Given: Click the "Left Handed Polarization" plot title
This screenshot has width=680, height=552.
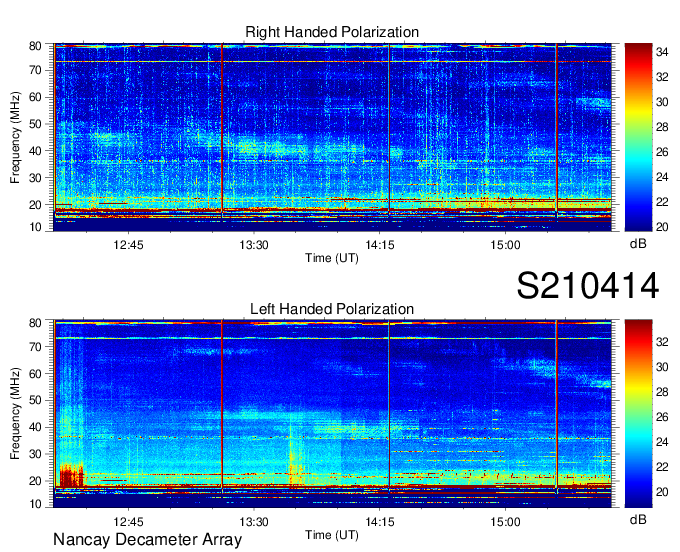Looking at the screenshot, I should coord(332,309).
